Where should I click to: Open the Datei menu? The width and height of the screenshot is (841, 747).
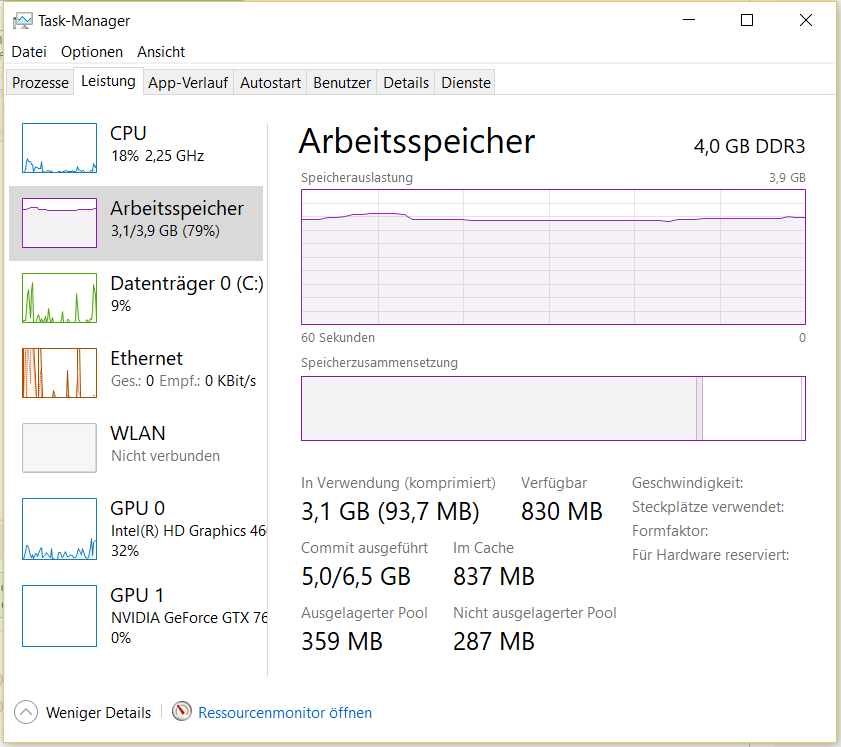click(29, 52)
